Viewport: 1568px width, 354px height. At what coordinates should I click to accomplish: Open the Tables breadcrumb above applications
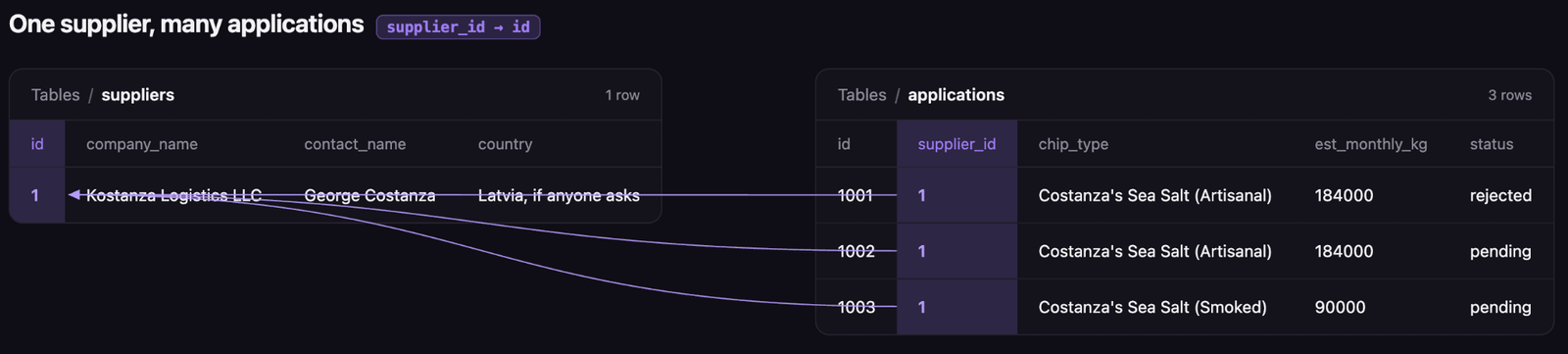(x=861, y=95)
